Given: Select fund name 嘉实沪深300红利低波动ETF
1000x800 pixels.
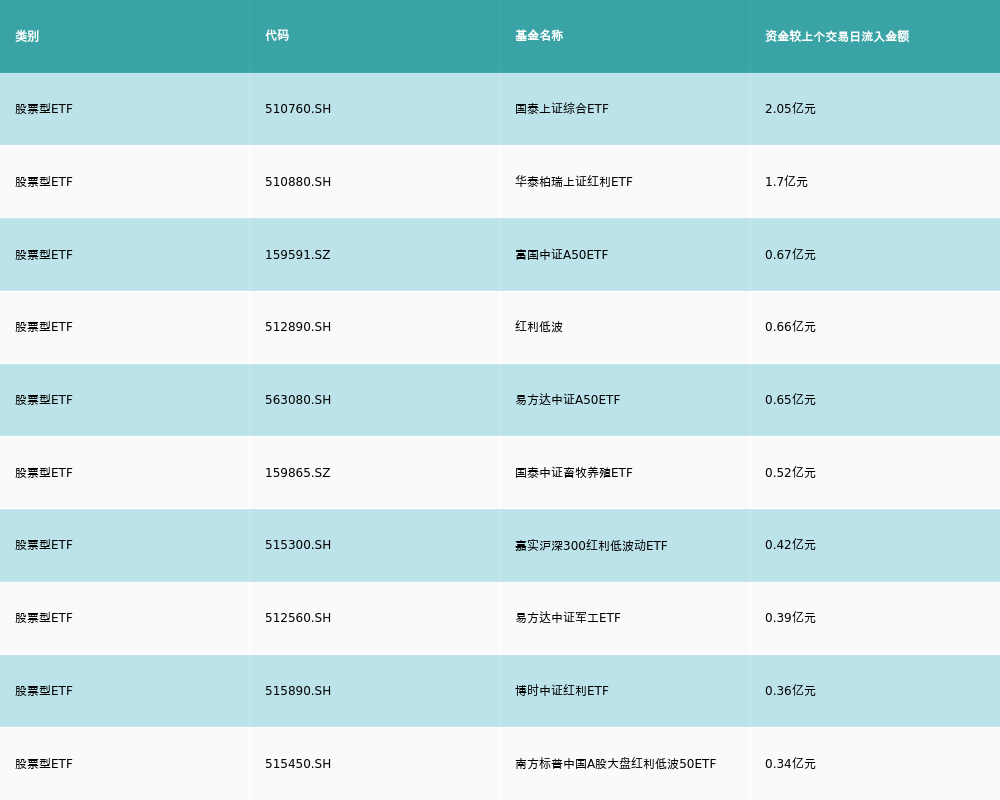Looking at the screenshot, I should (x=591, y=545).
